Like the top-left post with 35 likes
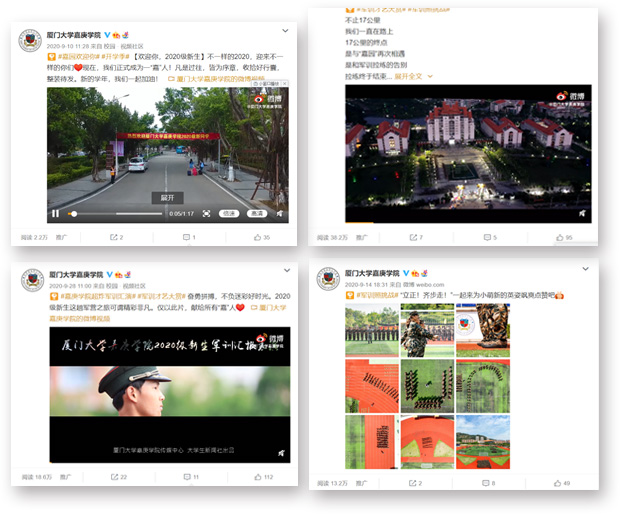620x514 pixels. point(258,237)
